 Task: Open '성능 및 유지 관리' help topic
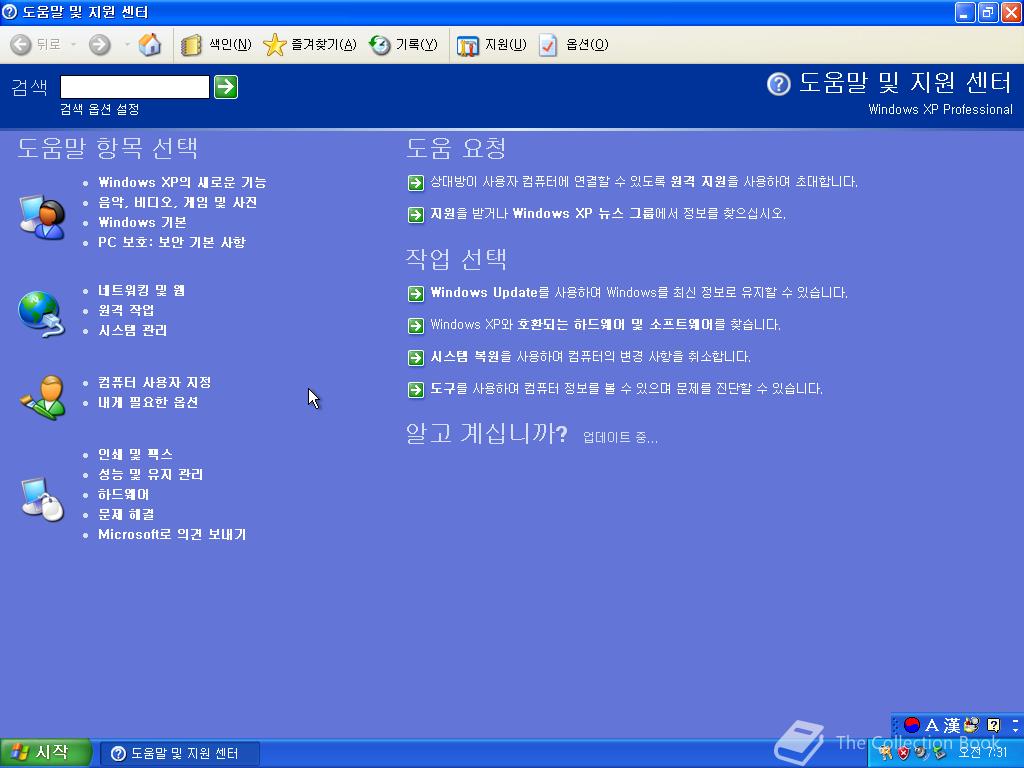(151, 474)
